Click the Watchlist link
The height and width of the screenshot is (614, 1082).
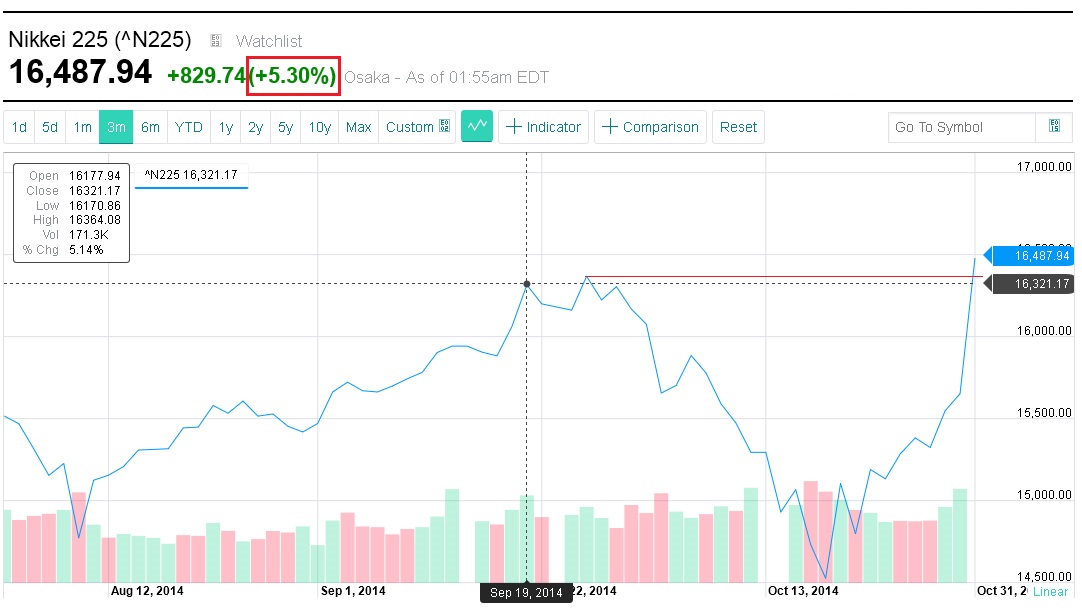click(268, 41)
